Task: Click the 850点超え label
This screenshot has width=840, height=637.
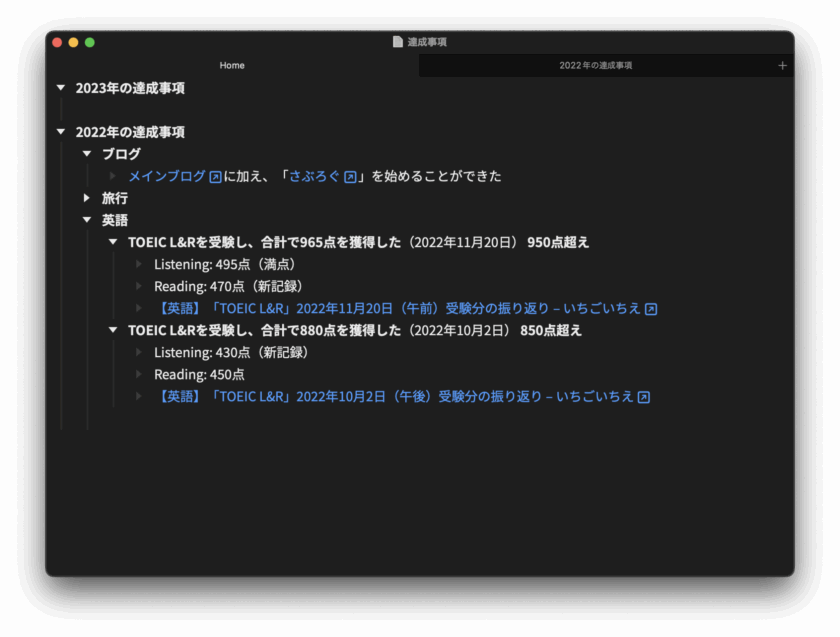Action: click(551, 331)
